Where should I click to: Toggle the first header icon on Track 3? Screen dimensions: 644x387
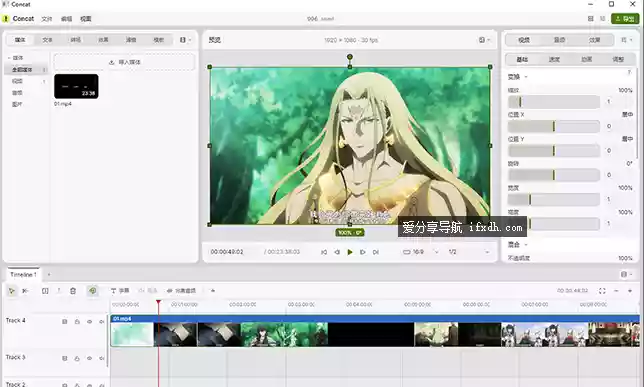pyautogui.click(x=64, y=358)
